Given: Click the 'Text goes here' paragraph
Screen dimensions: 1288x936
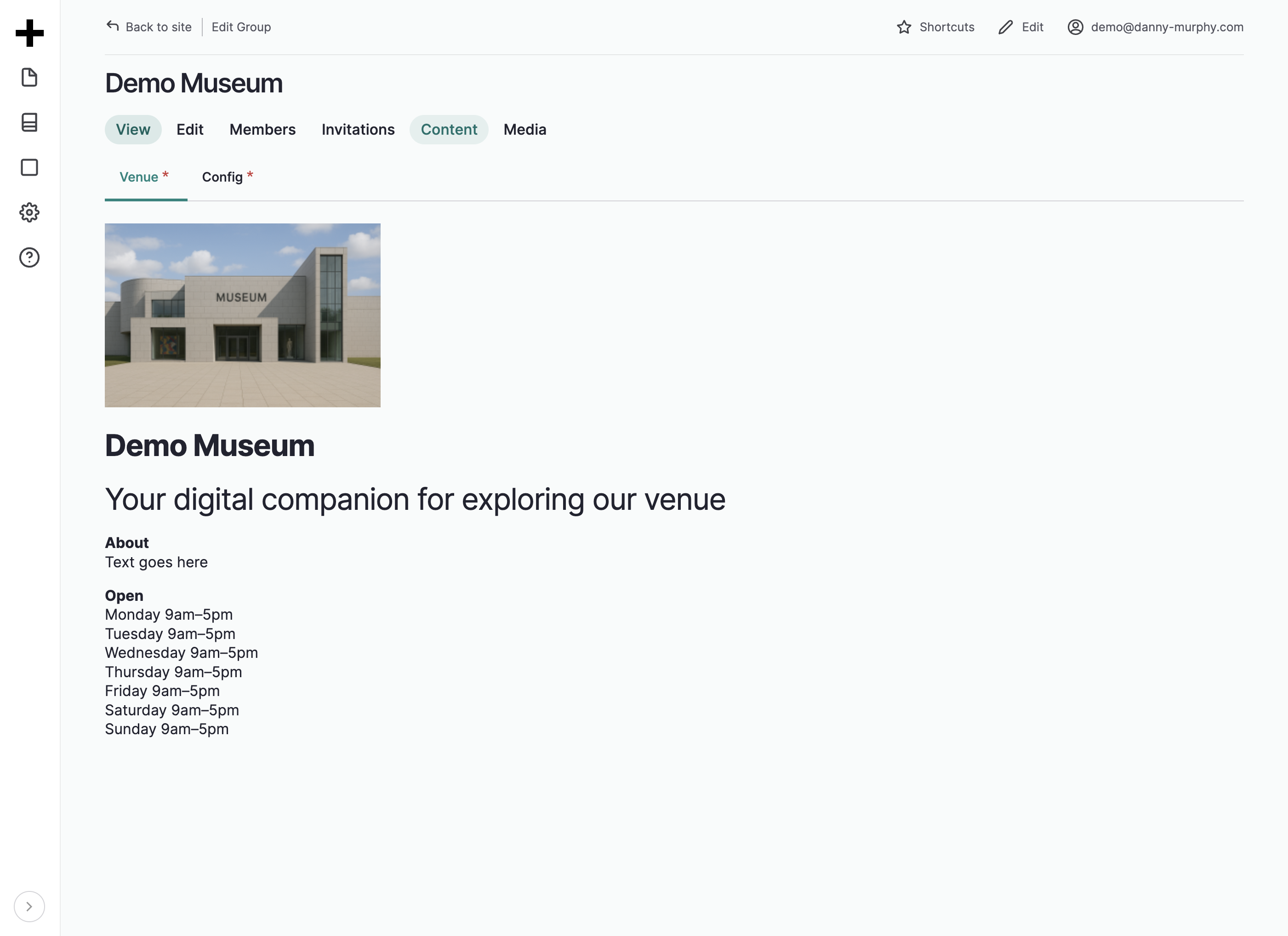Looking at the screenshot, I should coord(156,562).
